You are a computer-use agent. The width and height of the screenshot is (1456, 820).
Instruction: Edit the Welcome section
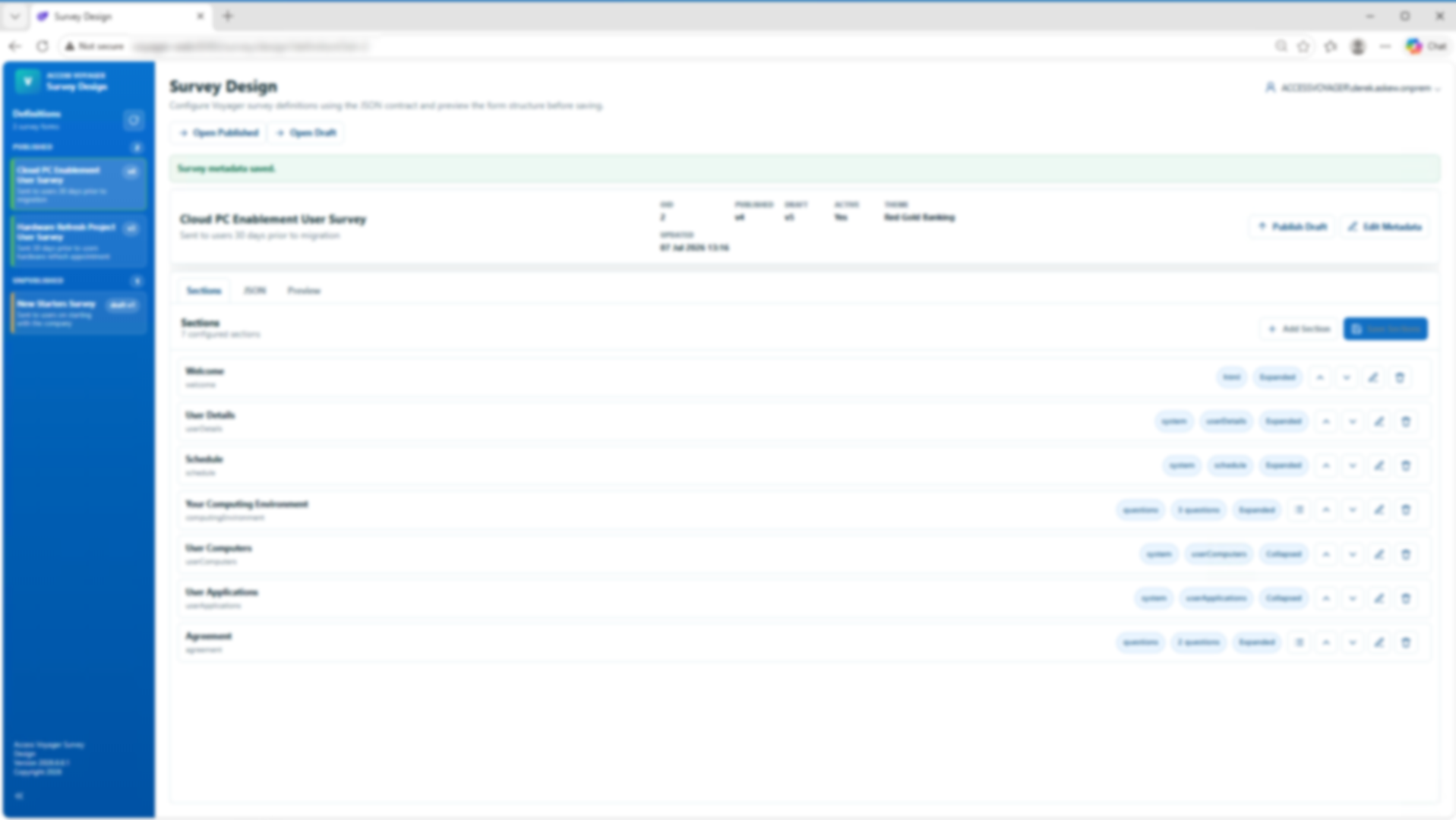point(1373,377)
